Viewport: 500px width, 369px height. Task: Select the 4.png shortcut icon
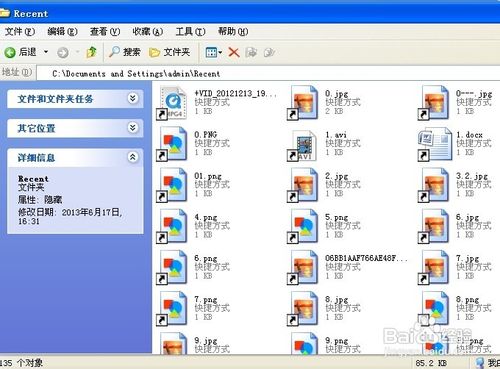coord(172,226)
